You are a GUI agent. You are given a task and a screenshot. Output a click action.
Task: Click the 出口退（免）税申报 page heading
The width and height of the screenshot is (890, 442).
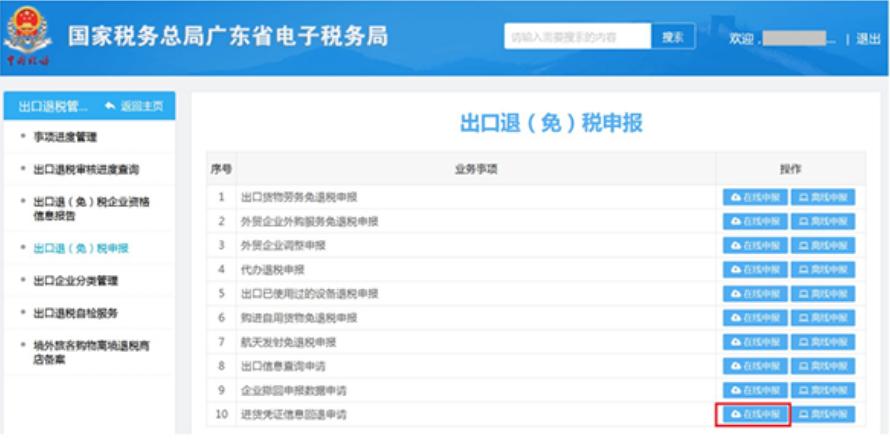[551, 123]
